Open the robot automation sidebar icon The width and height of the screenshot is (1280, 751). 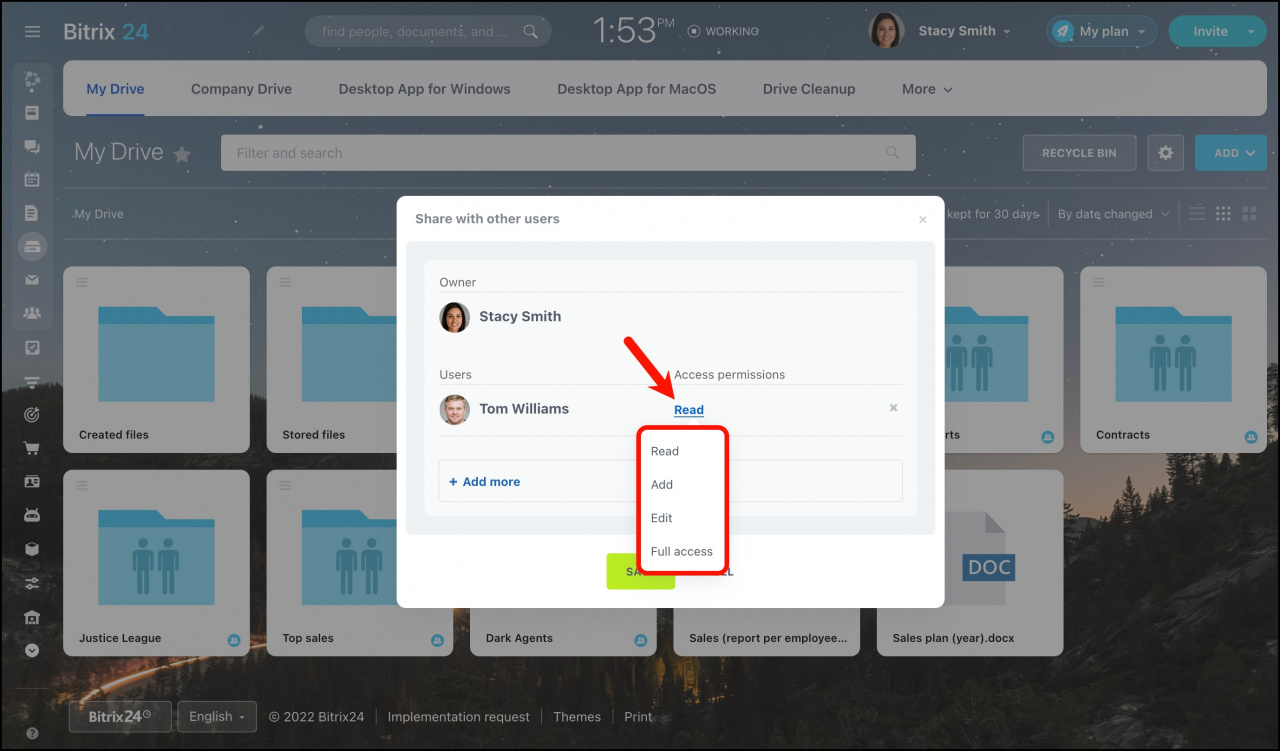click(x=32, y=515)
